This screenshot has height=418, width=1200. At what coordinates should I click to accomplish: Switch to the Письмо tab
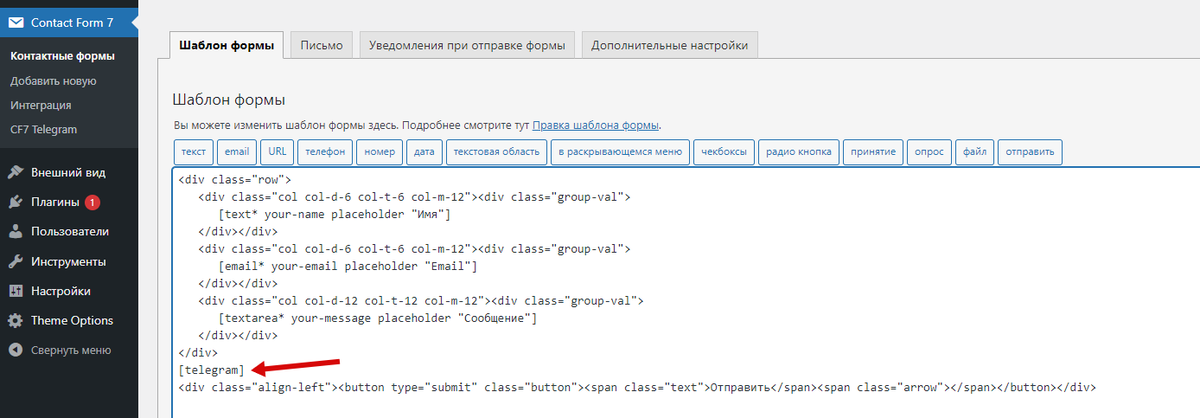tap(322, 45)
